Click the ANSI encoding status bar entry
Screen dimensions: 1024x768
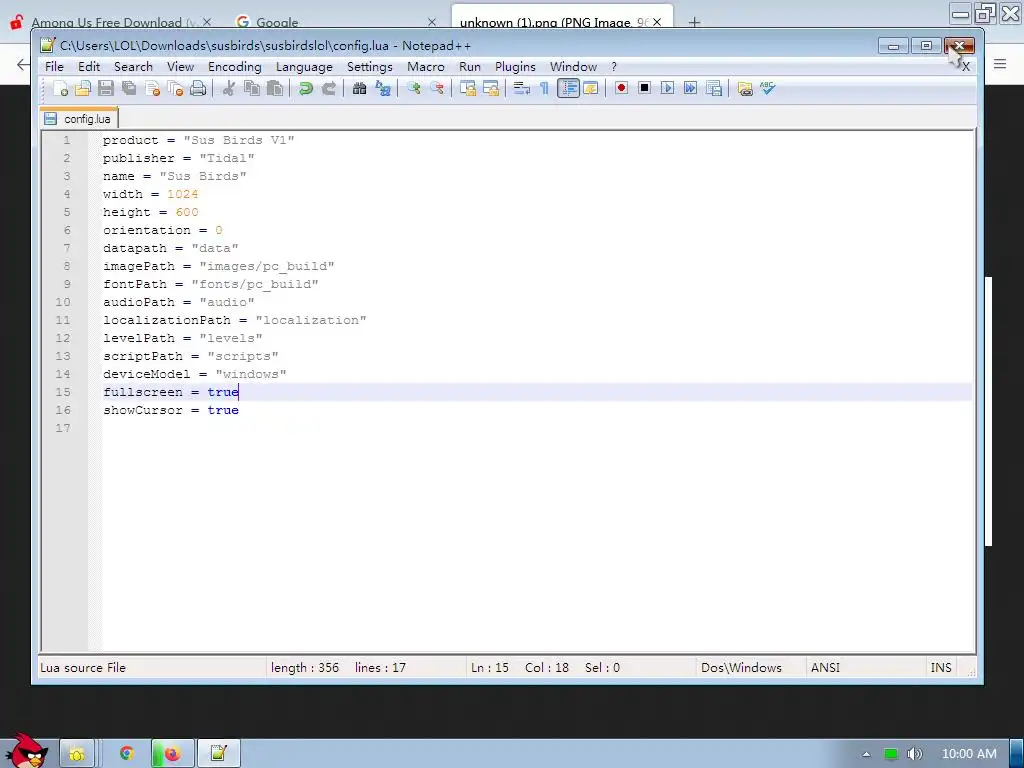coord(825,667)
